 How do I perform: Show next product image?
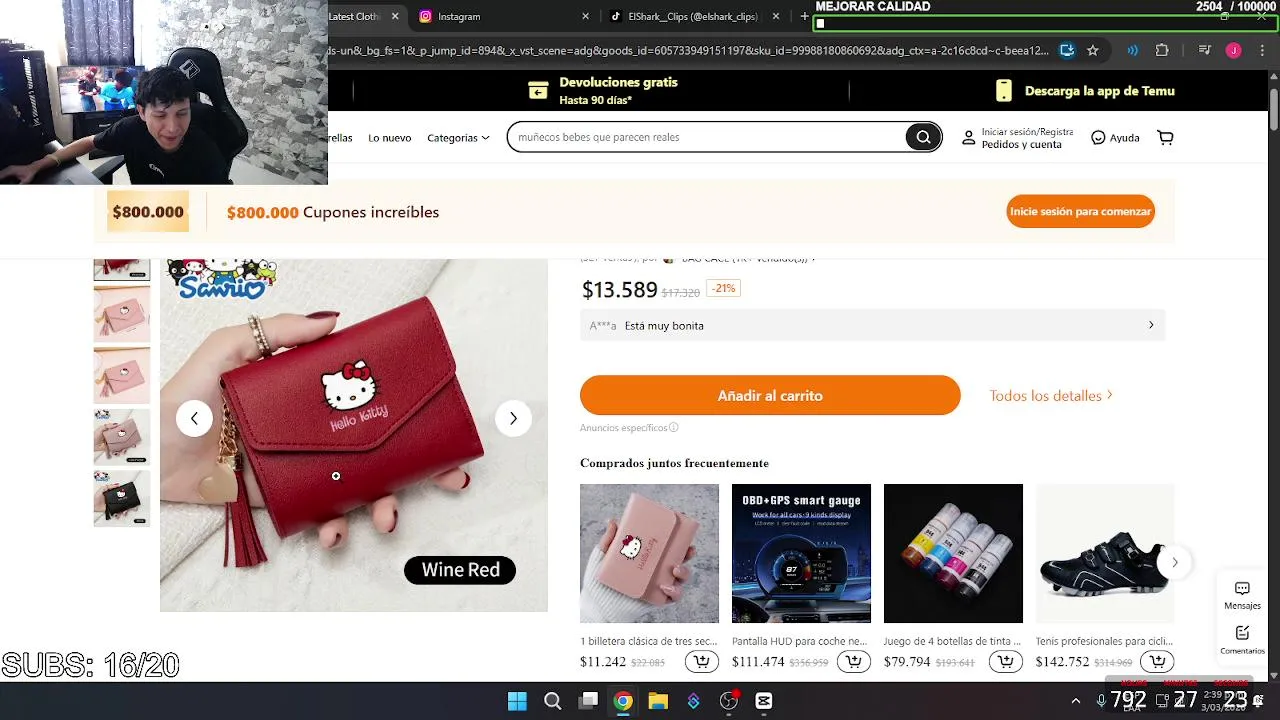click(513, 418)
